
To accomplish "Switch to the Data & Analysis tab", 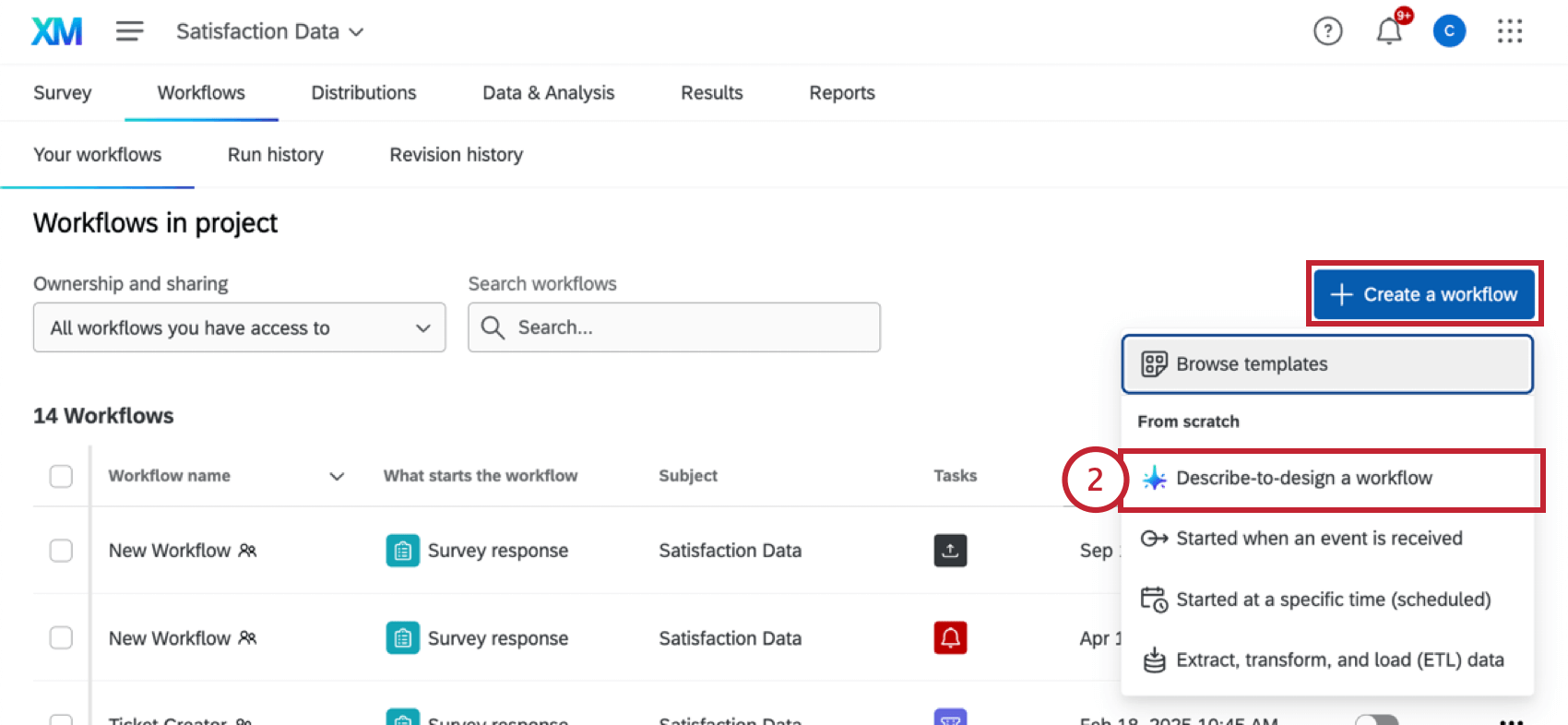I will [548, 93].
